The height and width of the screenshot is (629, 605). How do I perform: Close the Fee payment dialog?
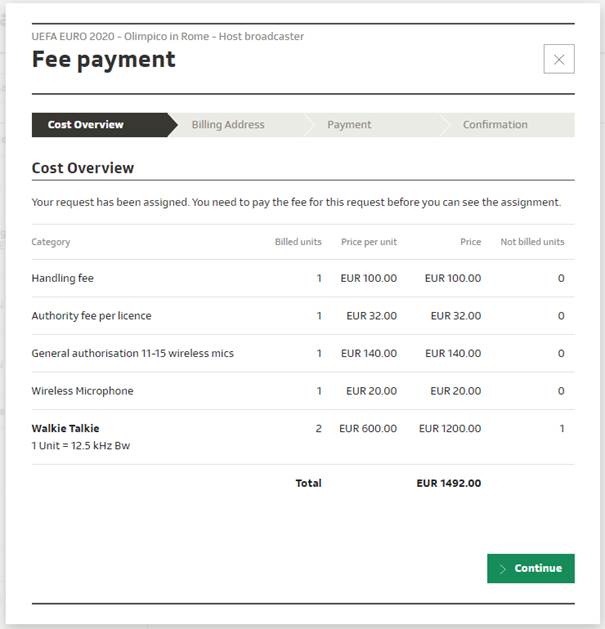coord(558,59)
